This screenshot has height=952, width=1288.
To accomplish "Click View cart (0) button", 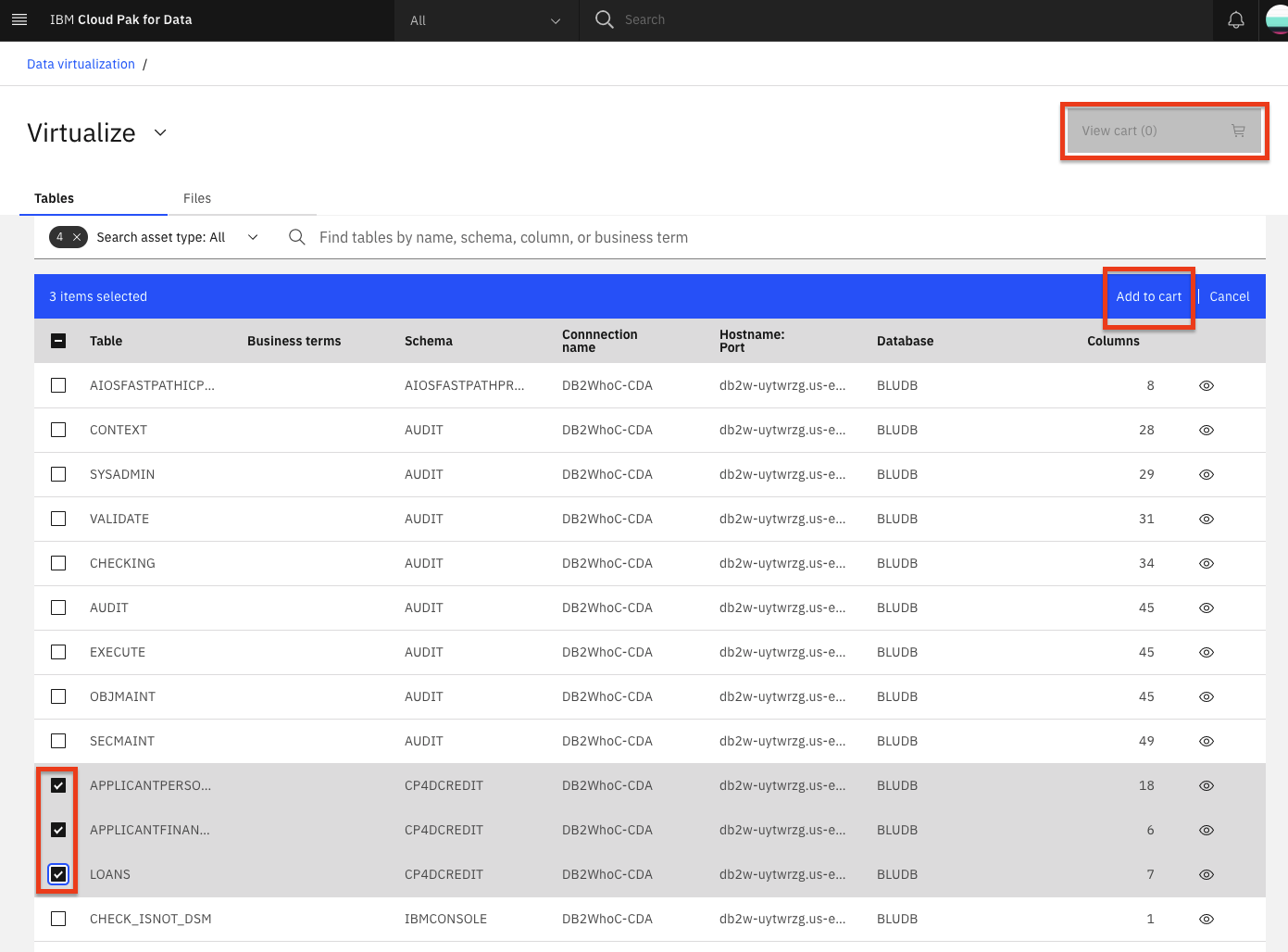I will pyautogui.click(x=1164, y=131).
